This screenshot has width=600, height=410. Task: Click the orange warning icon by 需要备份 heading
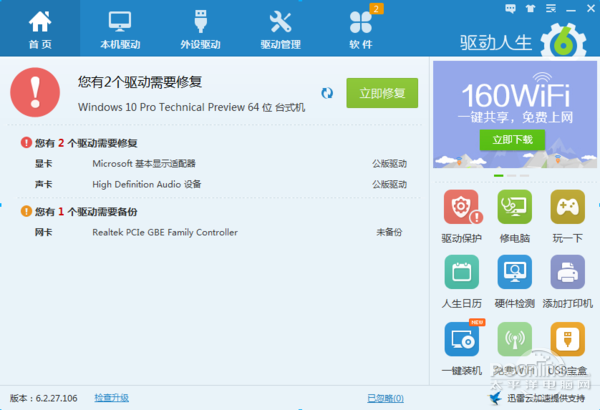click(x=26, y=211)
